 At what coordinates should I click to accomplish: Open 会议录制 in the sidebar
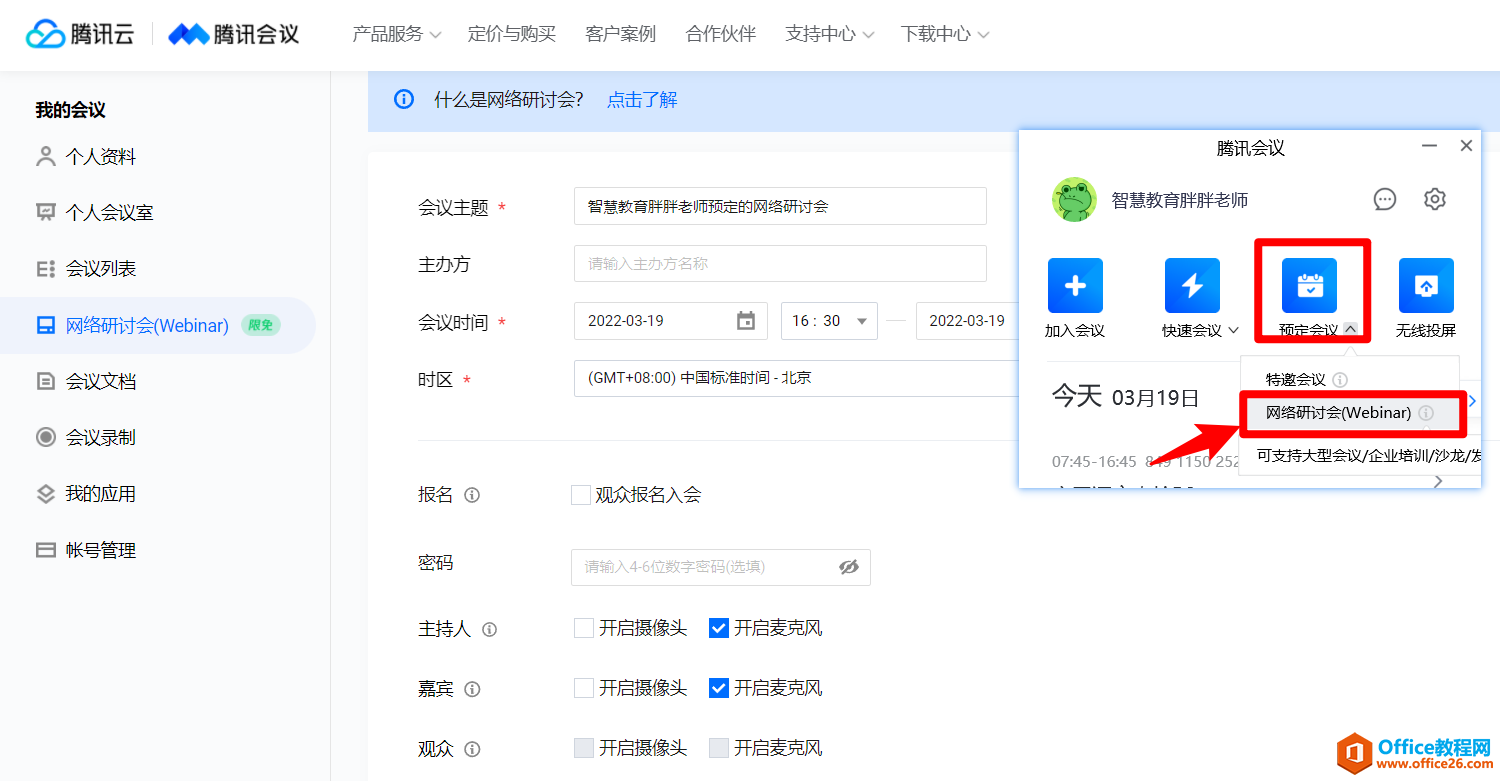(100, 437)
